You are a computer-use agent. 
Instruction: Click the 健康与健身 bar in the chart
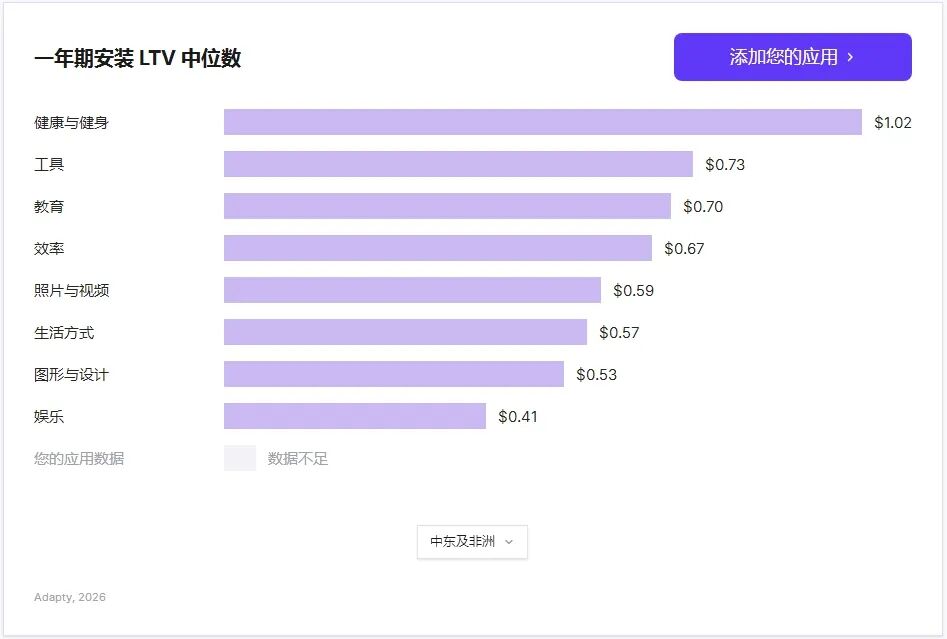540,122
